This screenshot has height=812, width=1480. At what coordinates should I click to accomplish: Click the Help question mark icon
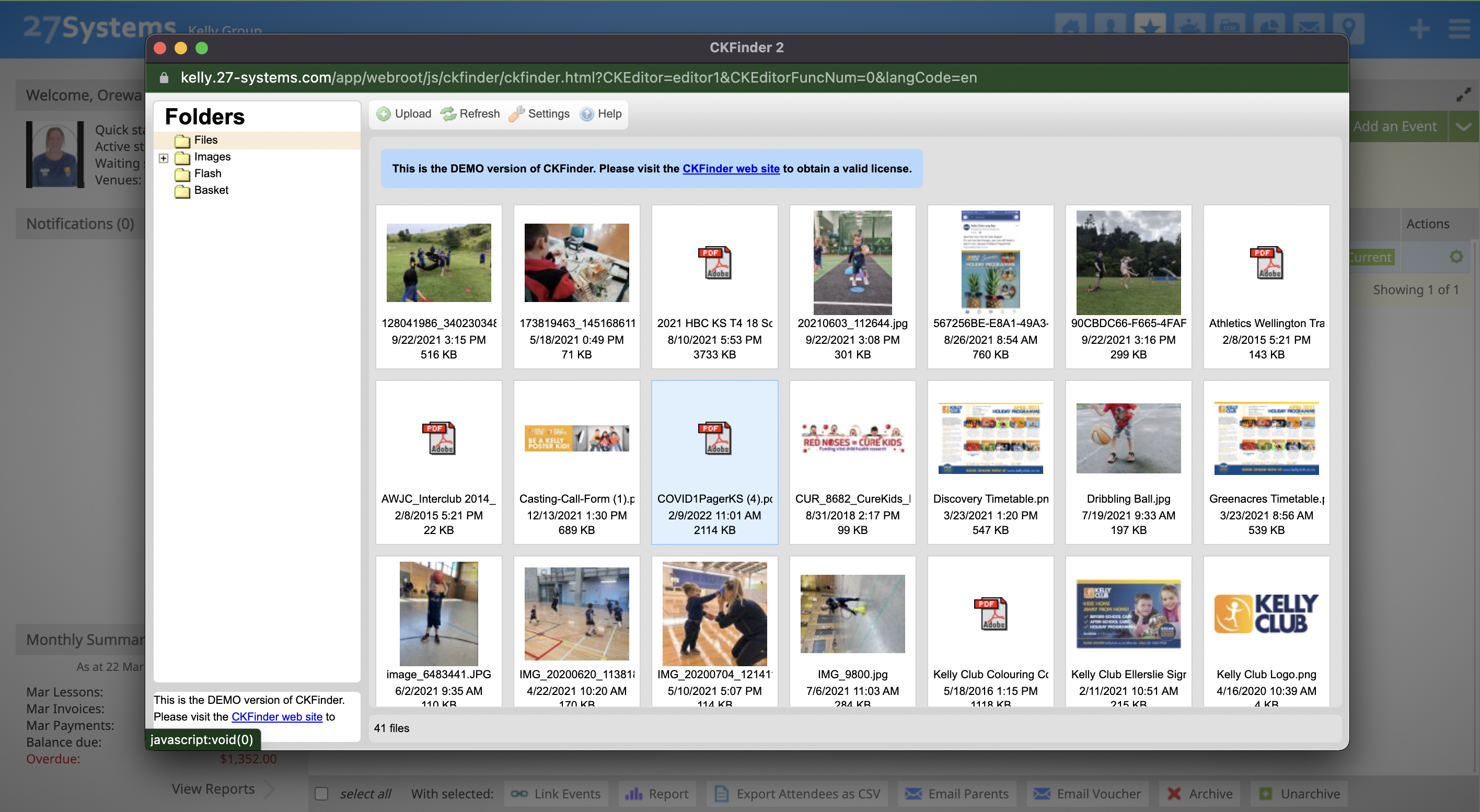pos(586,114)
